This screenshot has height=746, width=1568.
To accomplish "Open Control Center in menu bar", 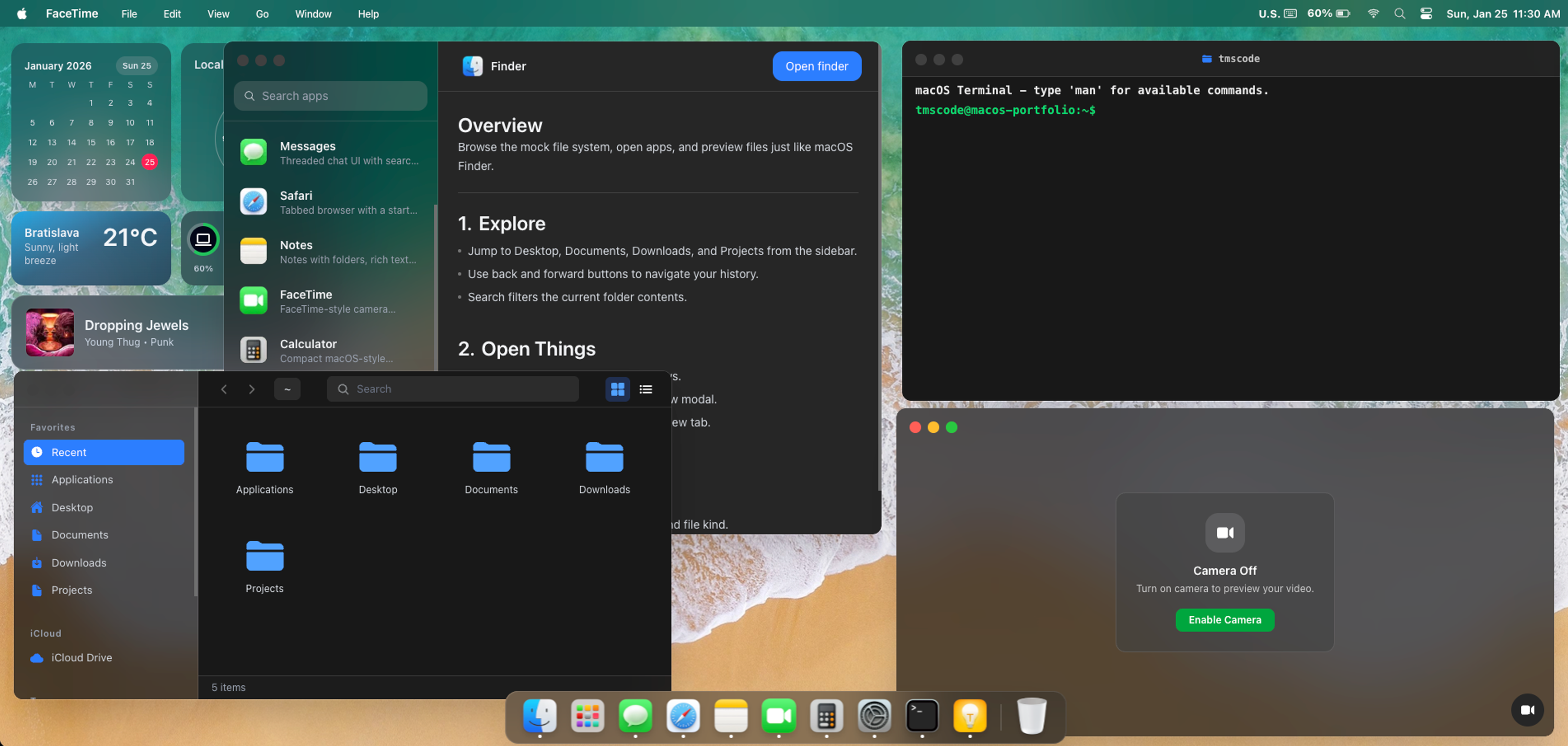I will pos(1425,14).
